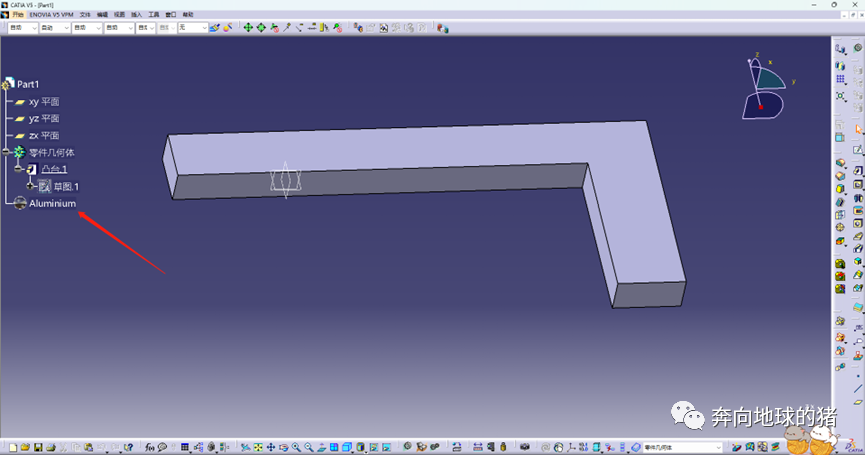865x455 pixels.
Task: Open the ENOVIA V5 VPM menu
Action: pyautogui.click(x=51, y=15)
